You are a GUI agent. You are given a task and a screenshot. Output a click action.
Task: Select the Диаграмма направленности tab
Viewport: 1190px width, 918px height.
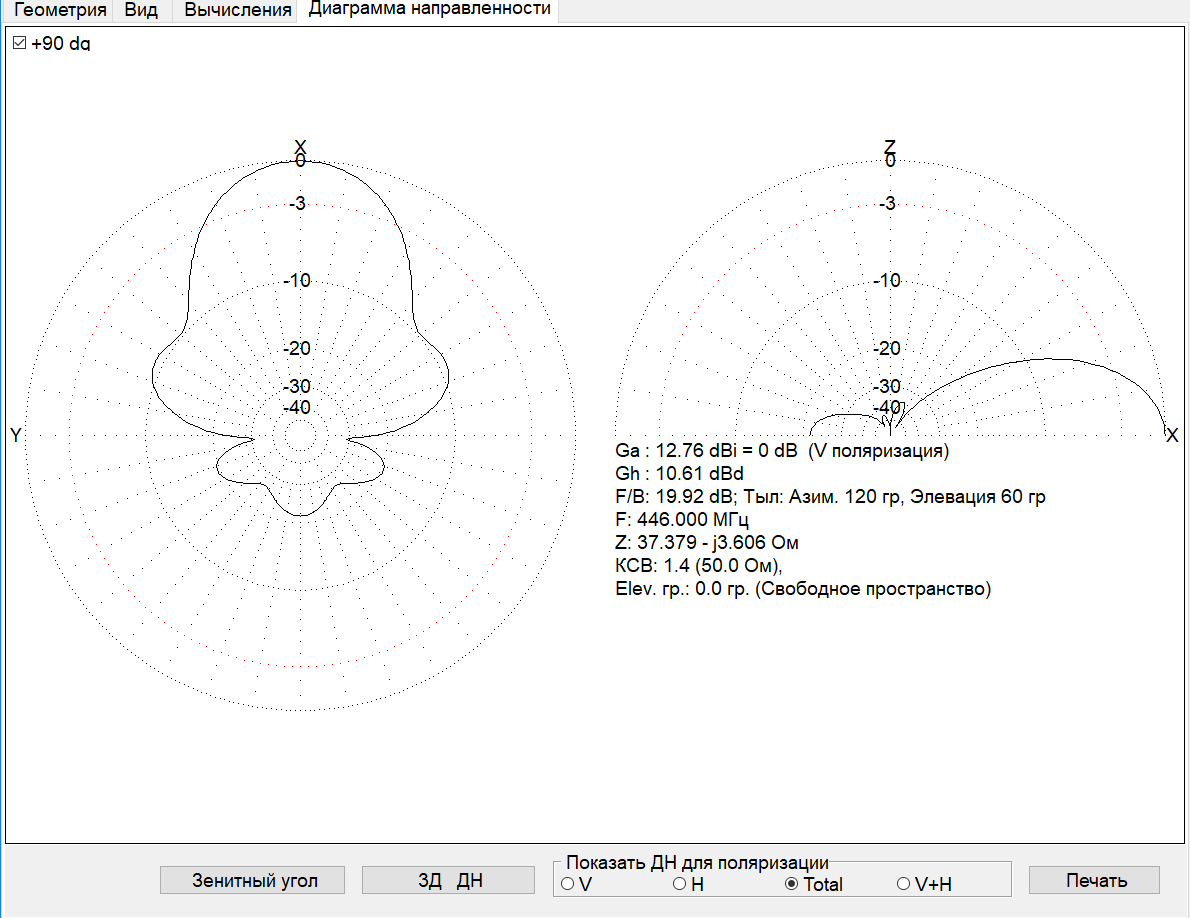point(430,9)
